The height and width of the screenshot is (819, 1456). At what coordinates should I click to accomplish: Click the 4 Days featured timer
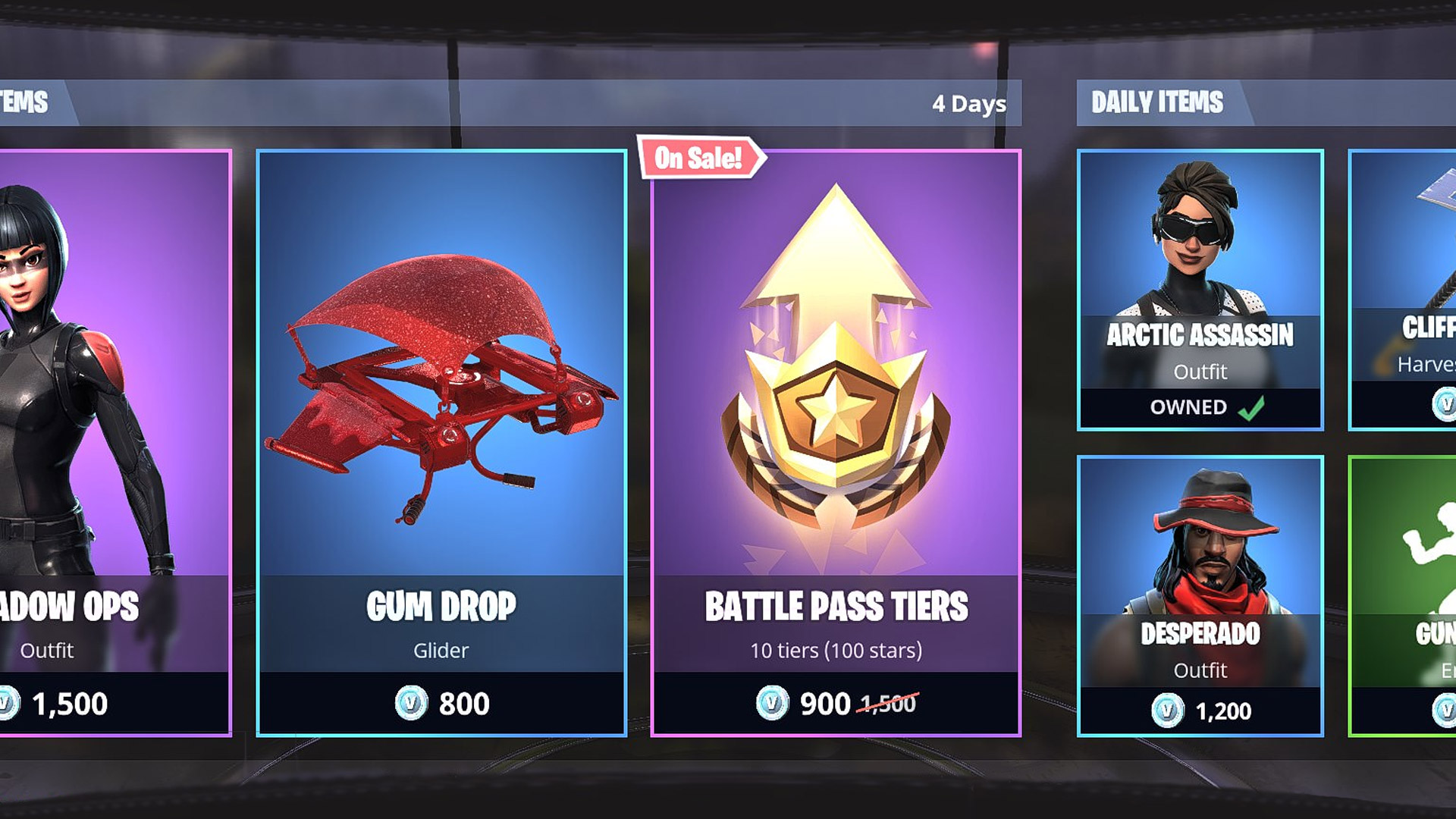(969, 104)
